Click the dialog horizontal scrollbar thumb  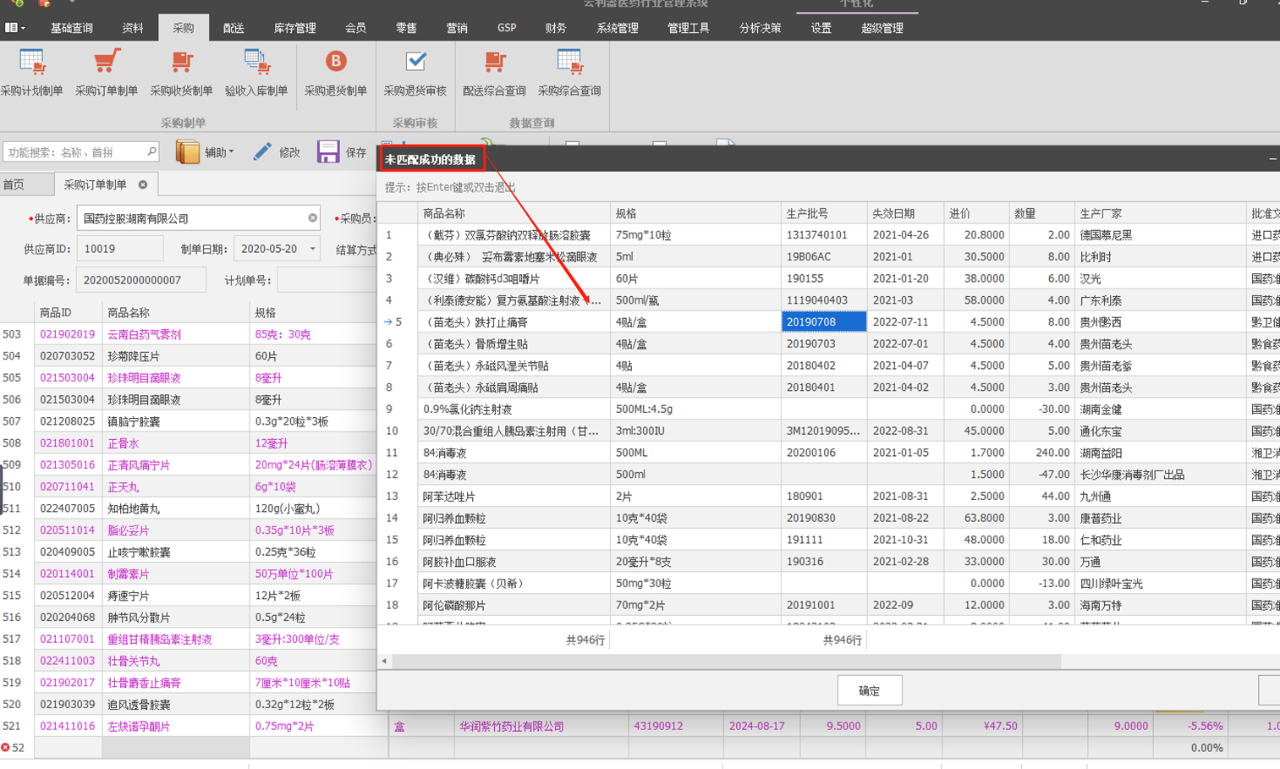pos(725,661)
